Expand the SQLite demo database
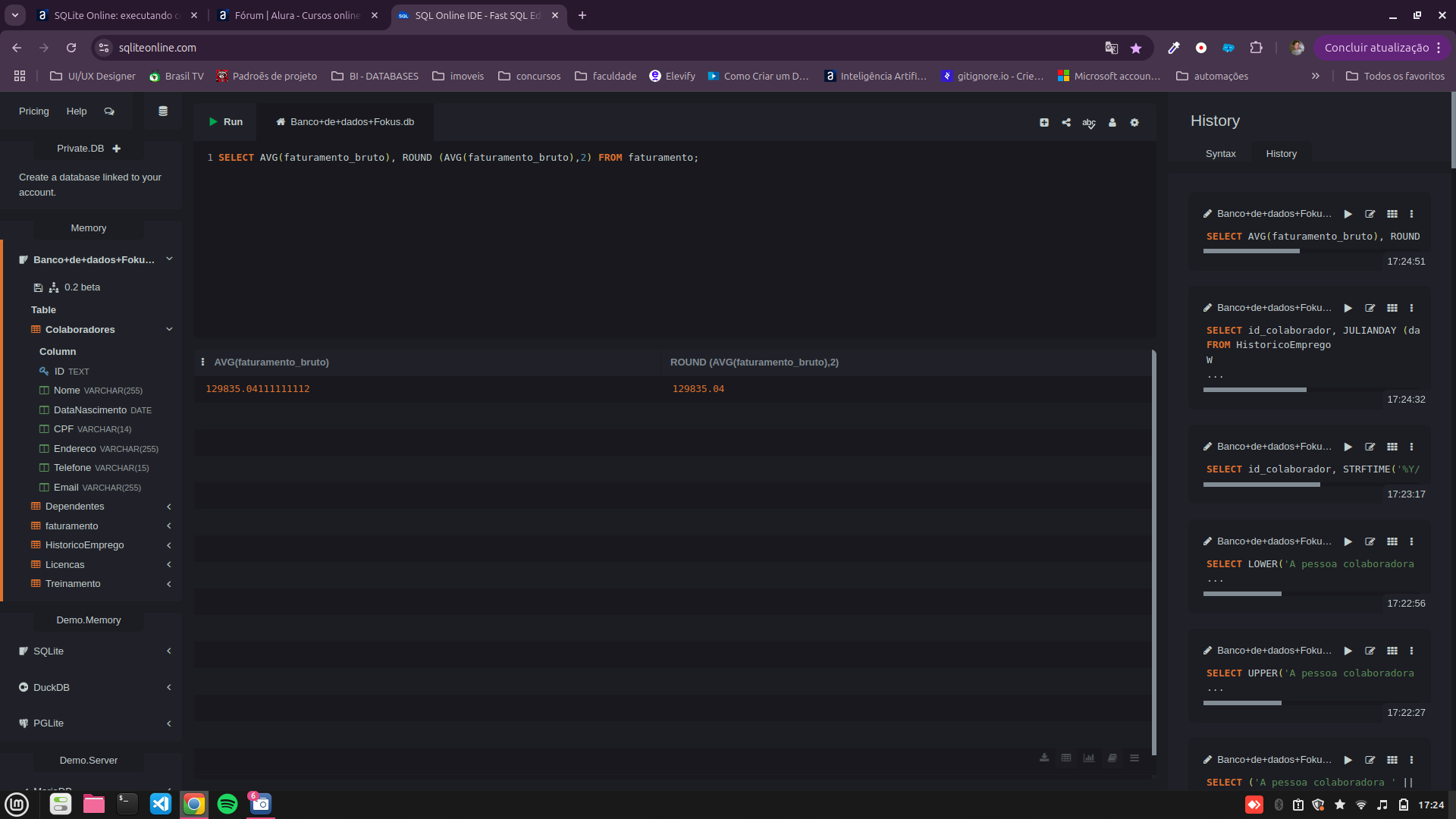Image resolution: width=1456 pixels, height=819 pixels. (169, 651)
